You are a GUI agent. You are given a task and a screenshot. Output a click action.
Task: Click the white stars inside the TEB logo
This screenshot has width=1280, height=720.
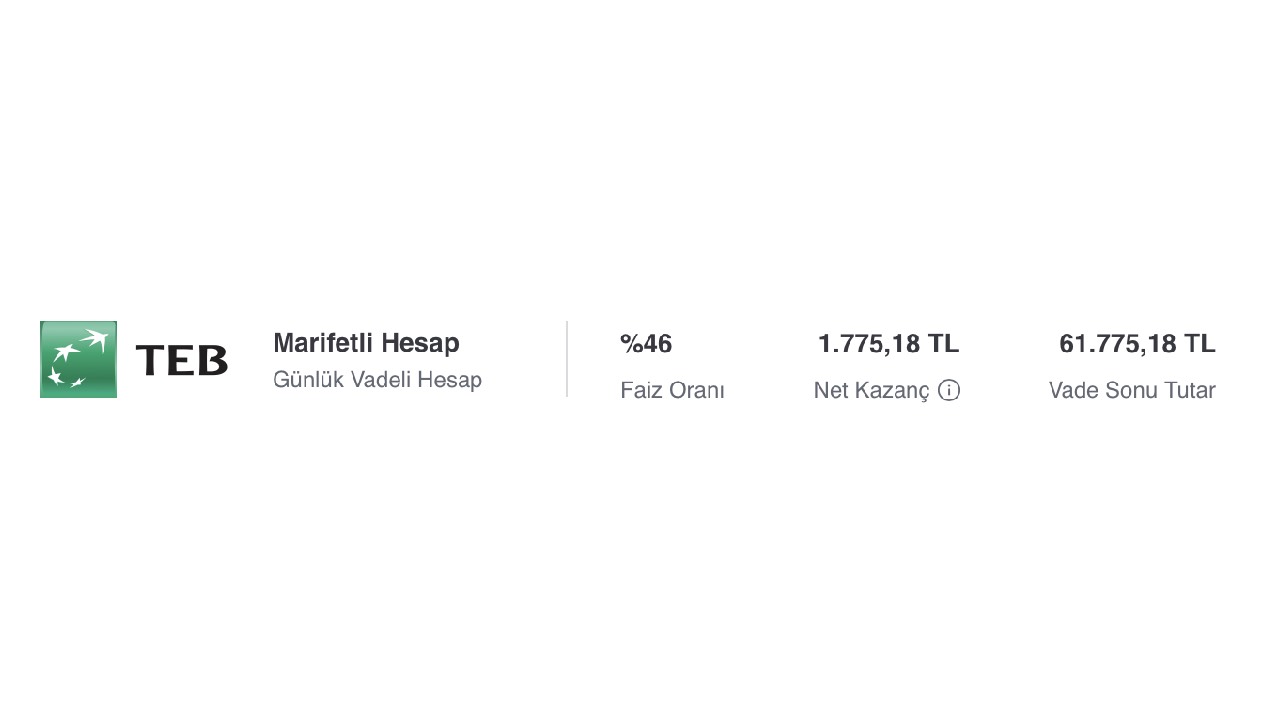(x=72, y=356)
